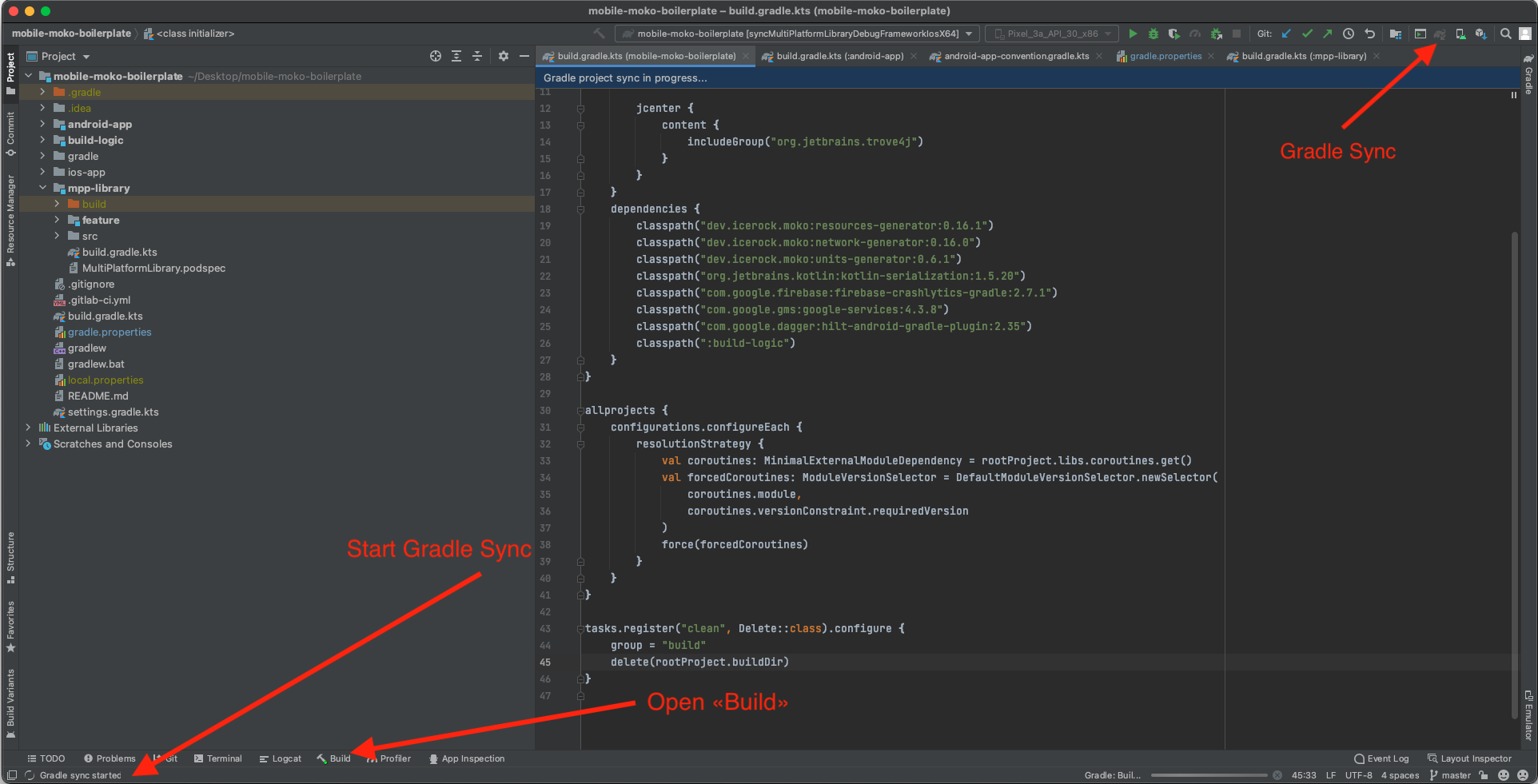Expand all in Project panel

coord(456,56)
